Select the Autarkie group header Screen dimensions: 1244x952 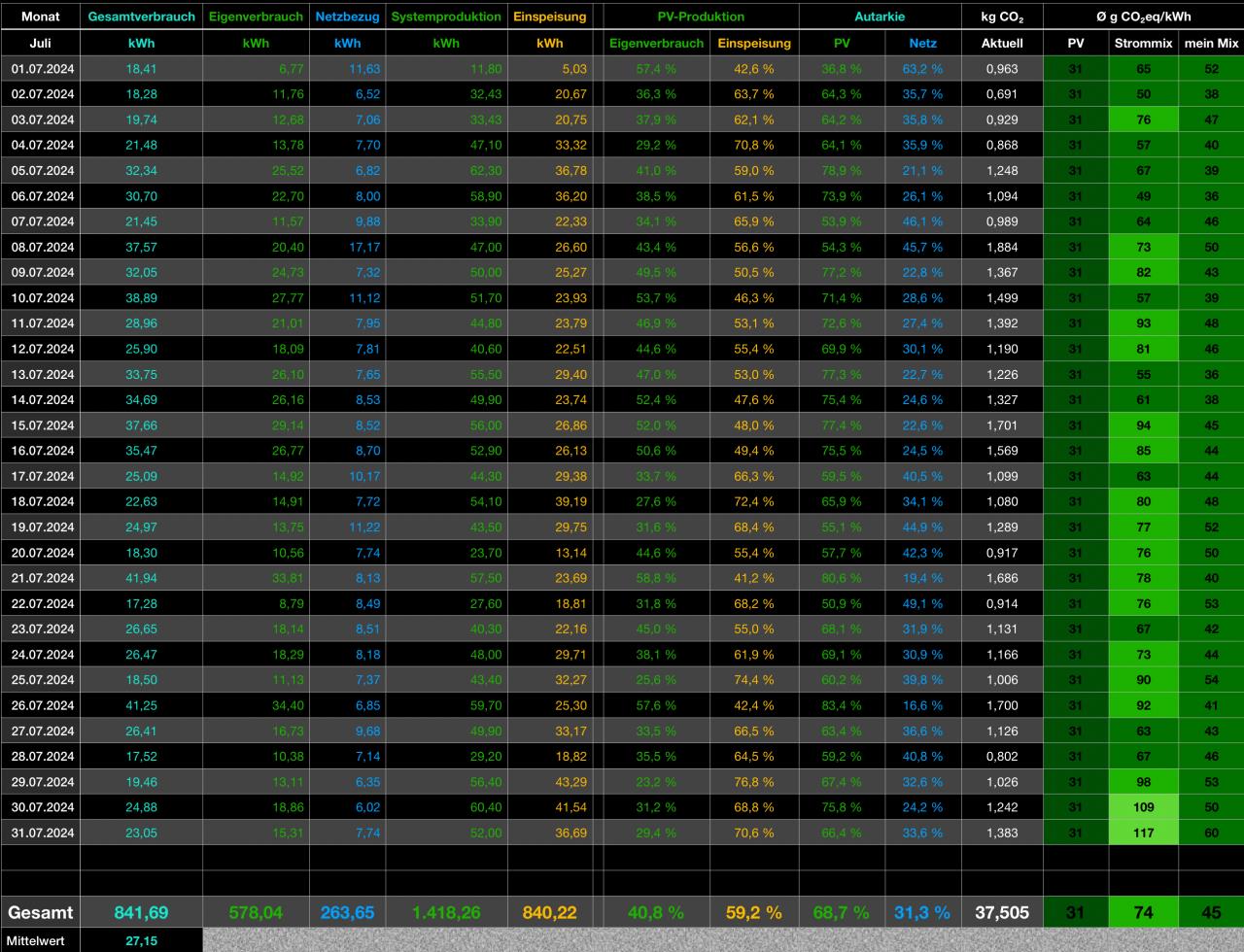[x=880, y=17]
